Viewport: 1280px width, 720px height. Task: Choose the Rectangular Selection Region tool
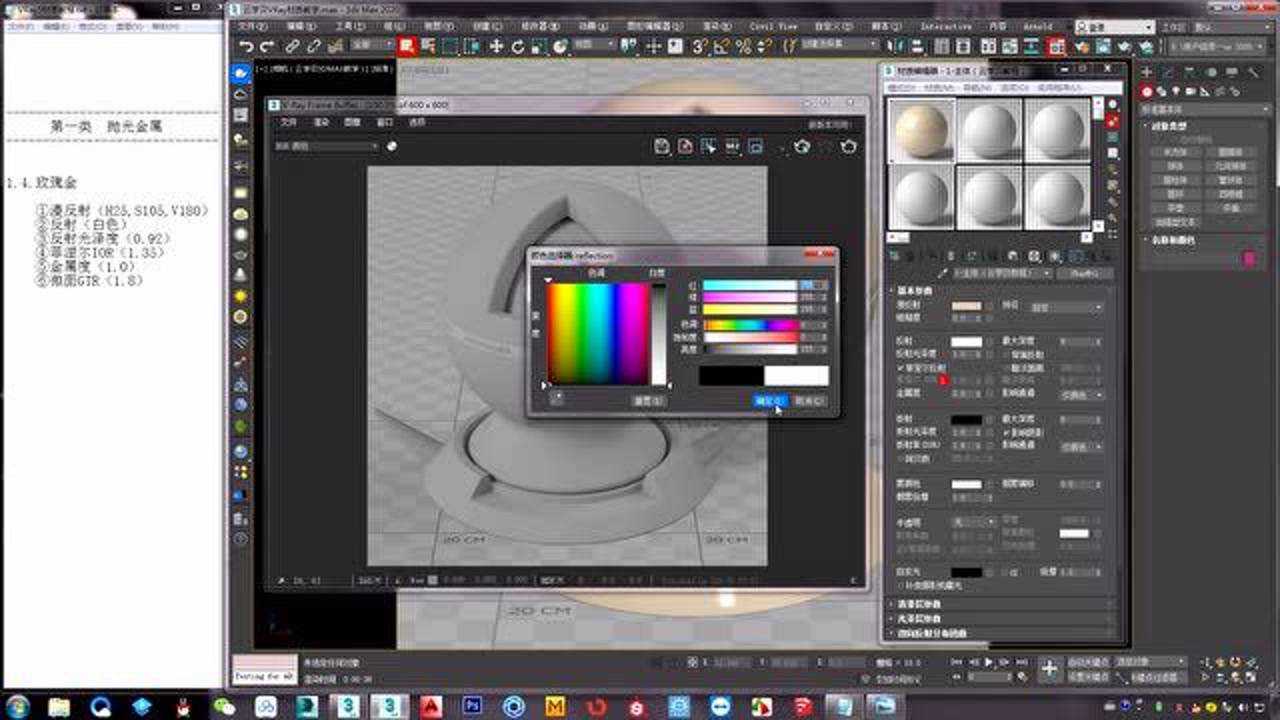pyautogui.click(x=450, y=46)
